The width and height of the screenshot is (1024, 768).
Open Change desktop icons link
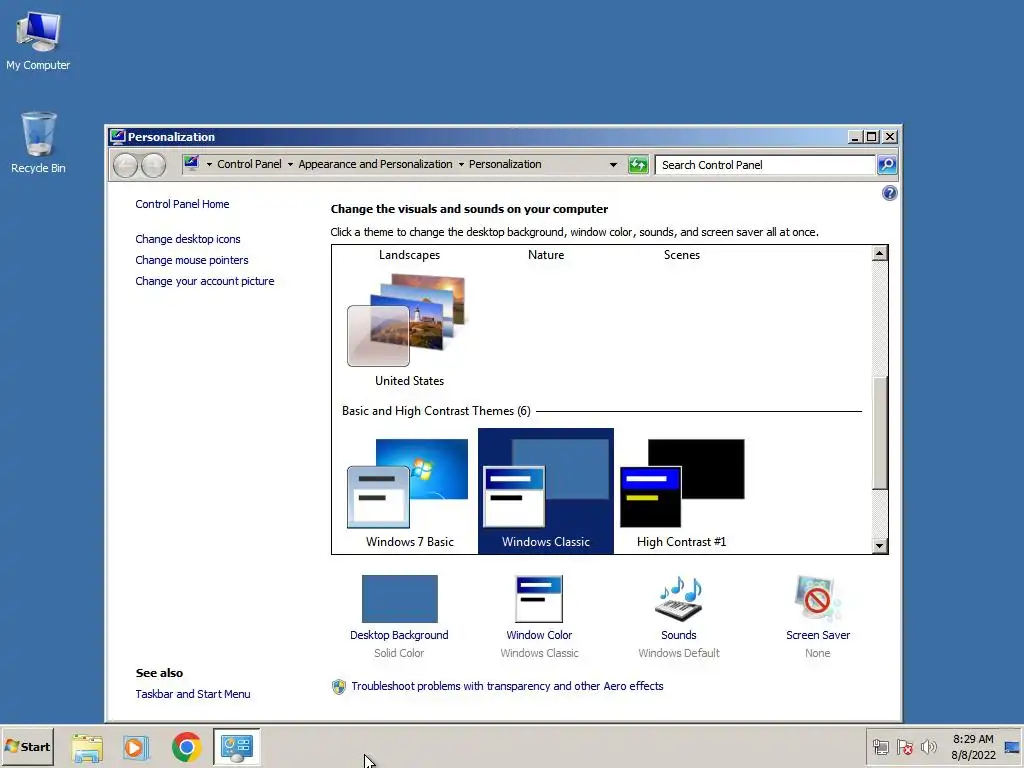(x=187, y=239)
